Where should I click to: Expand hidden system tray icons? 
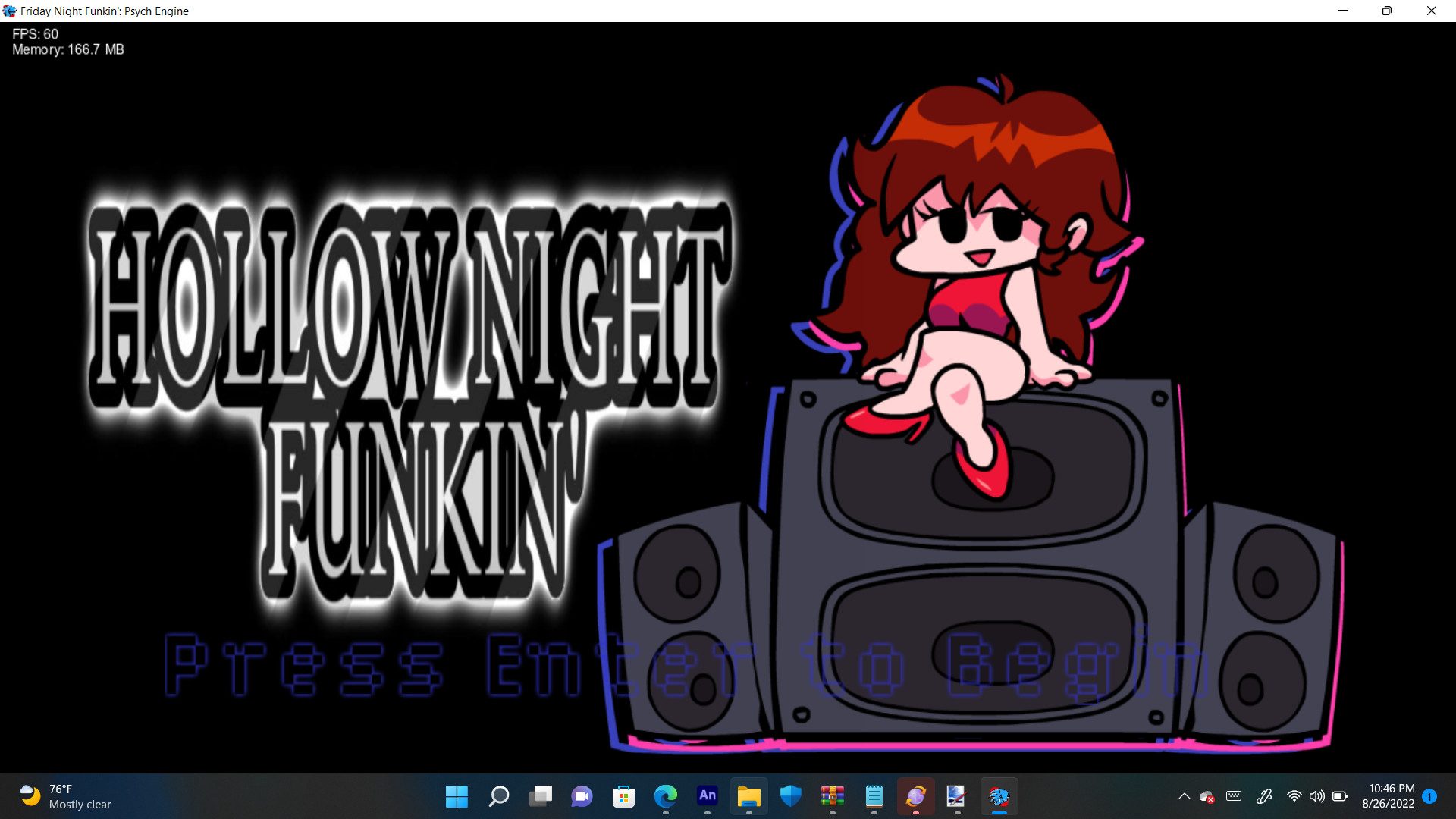(1184, 796)
